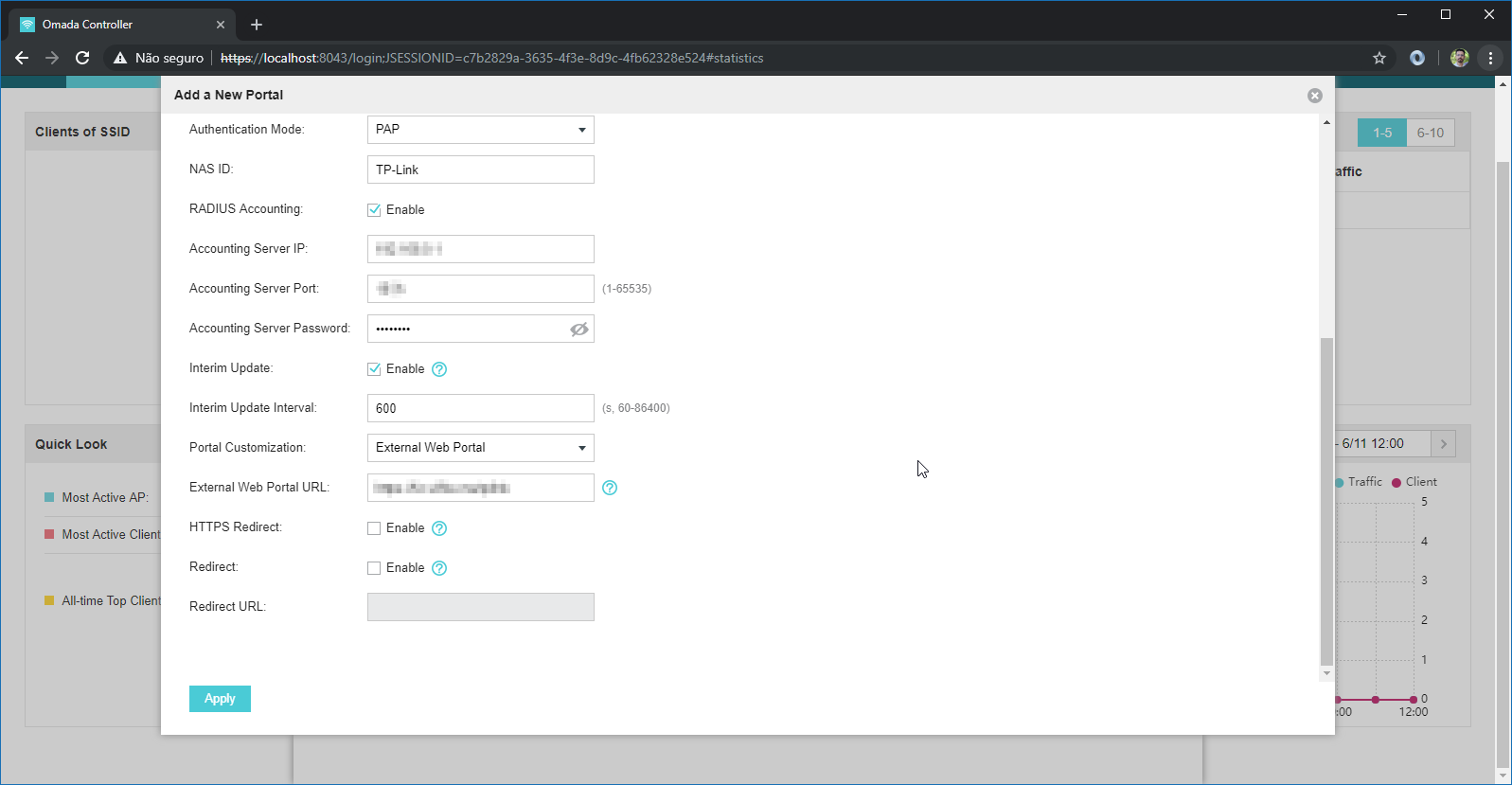1512x785 pixels.
Task: Click the Most Active AP teal swatch
Action: [49, 497]
